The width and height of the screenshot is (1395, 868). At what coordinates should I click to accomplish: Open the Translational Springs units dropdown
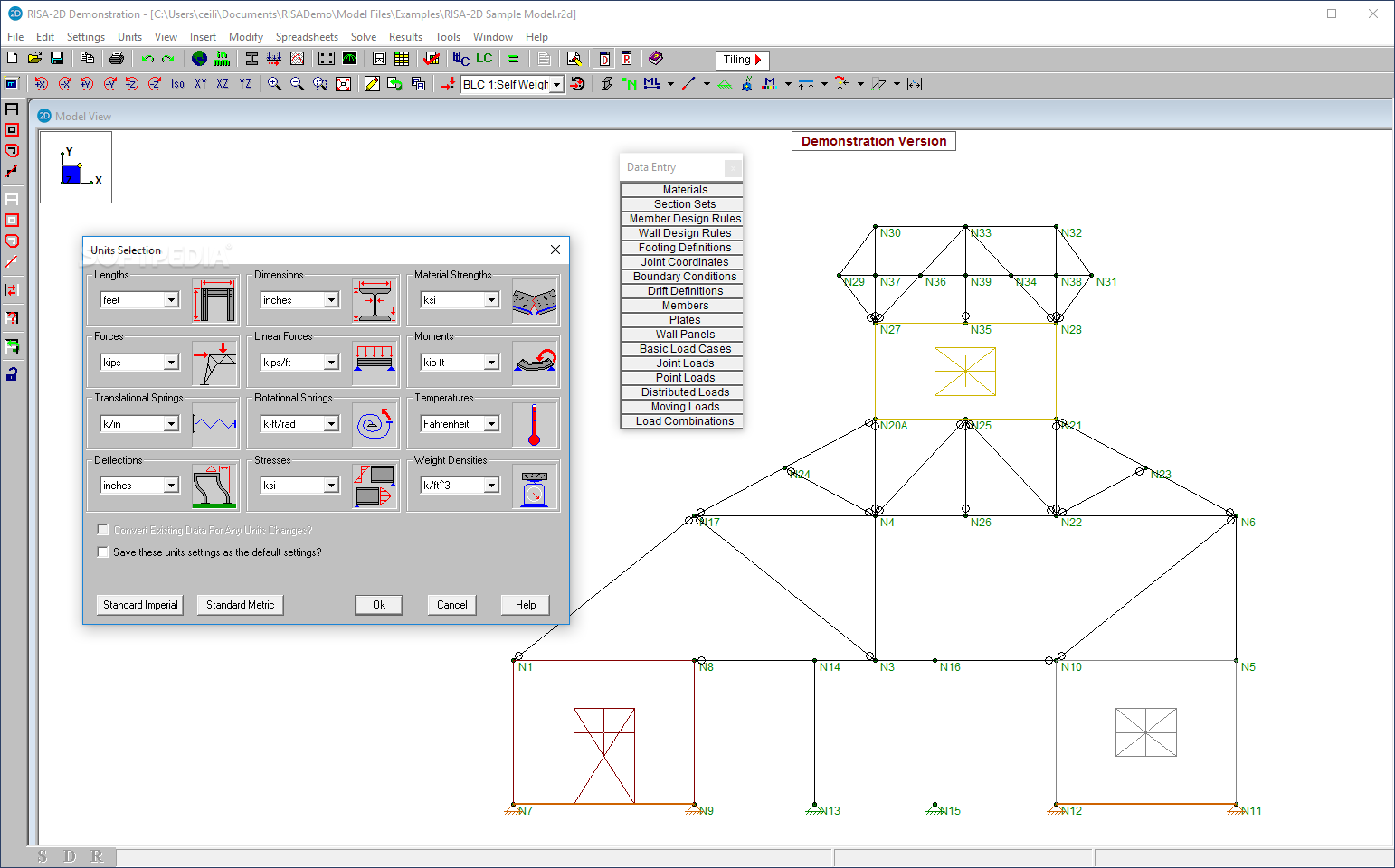click(x=171, y=424)
